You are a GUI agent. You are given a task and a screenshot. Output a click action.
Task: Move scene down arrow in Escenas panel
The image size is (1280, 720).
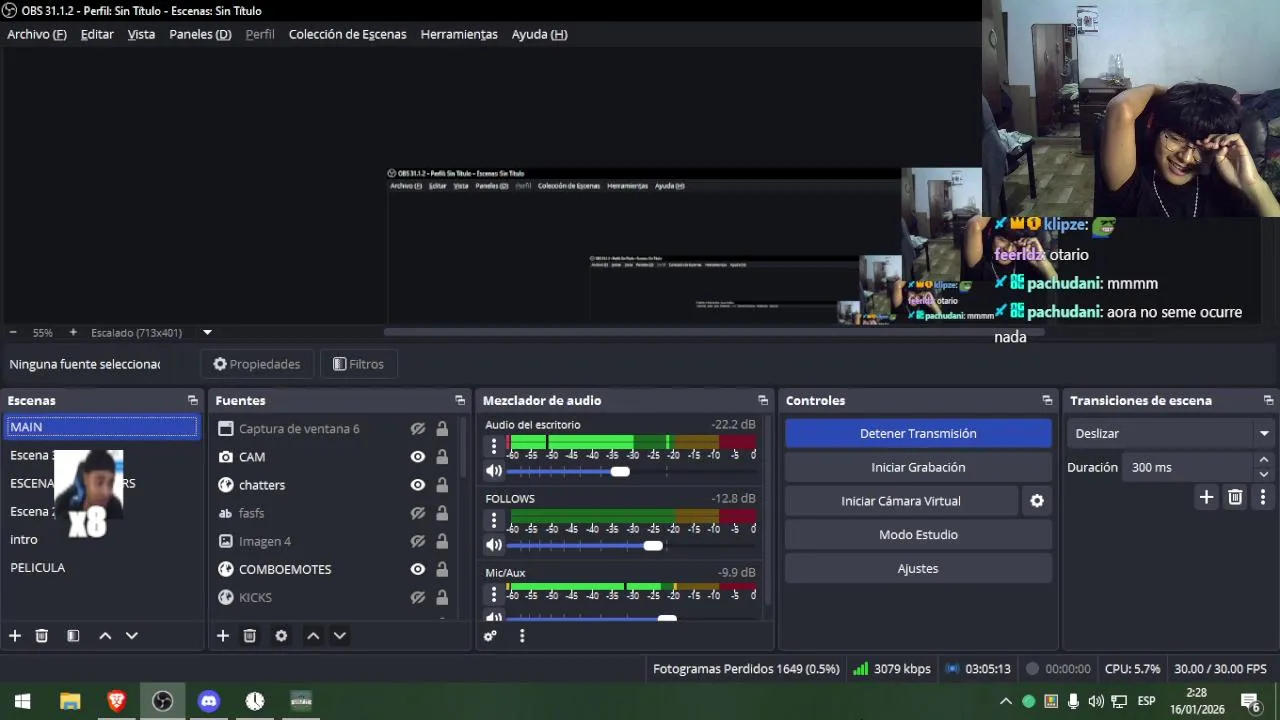click(131, 635)
